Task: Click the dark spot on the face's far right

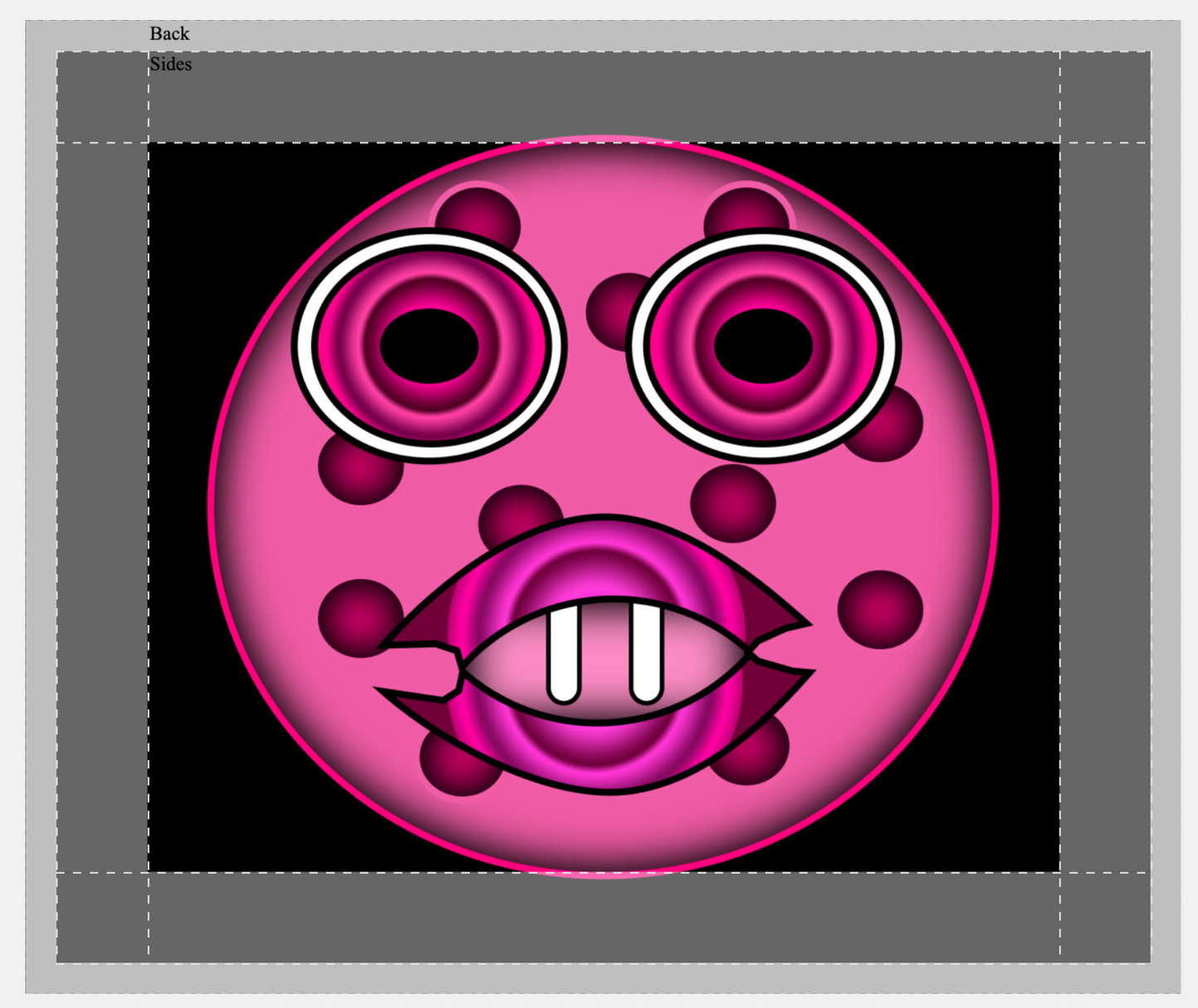Action: (x=880, y=608)
